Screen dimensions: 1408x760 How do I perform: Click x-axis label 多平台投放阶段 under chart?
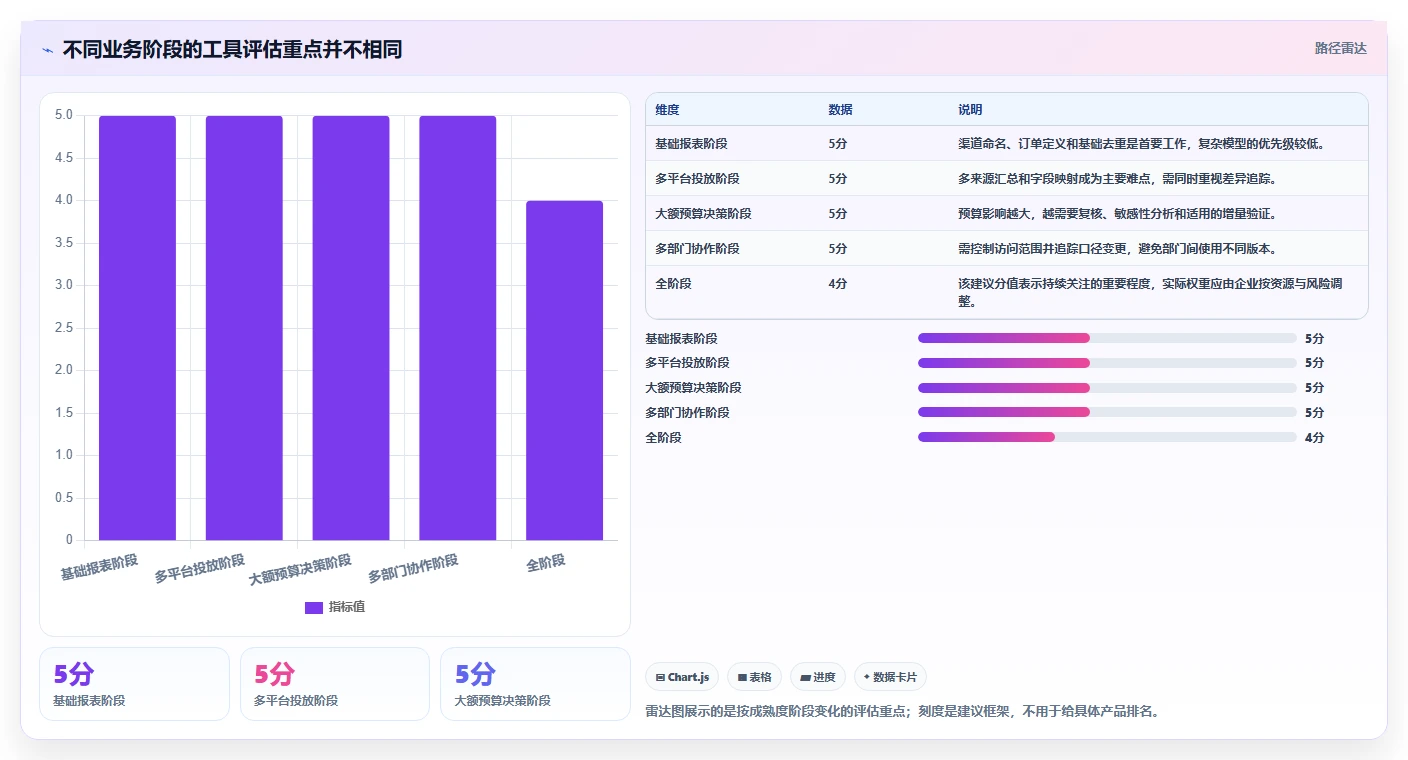click(200, 569)
